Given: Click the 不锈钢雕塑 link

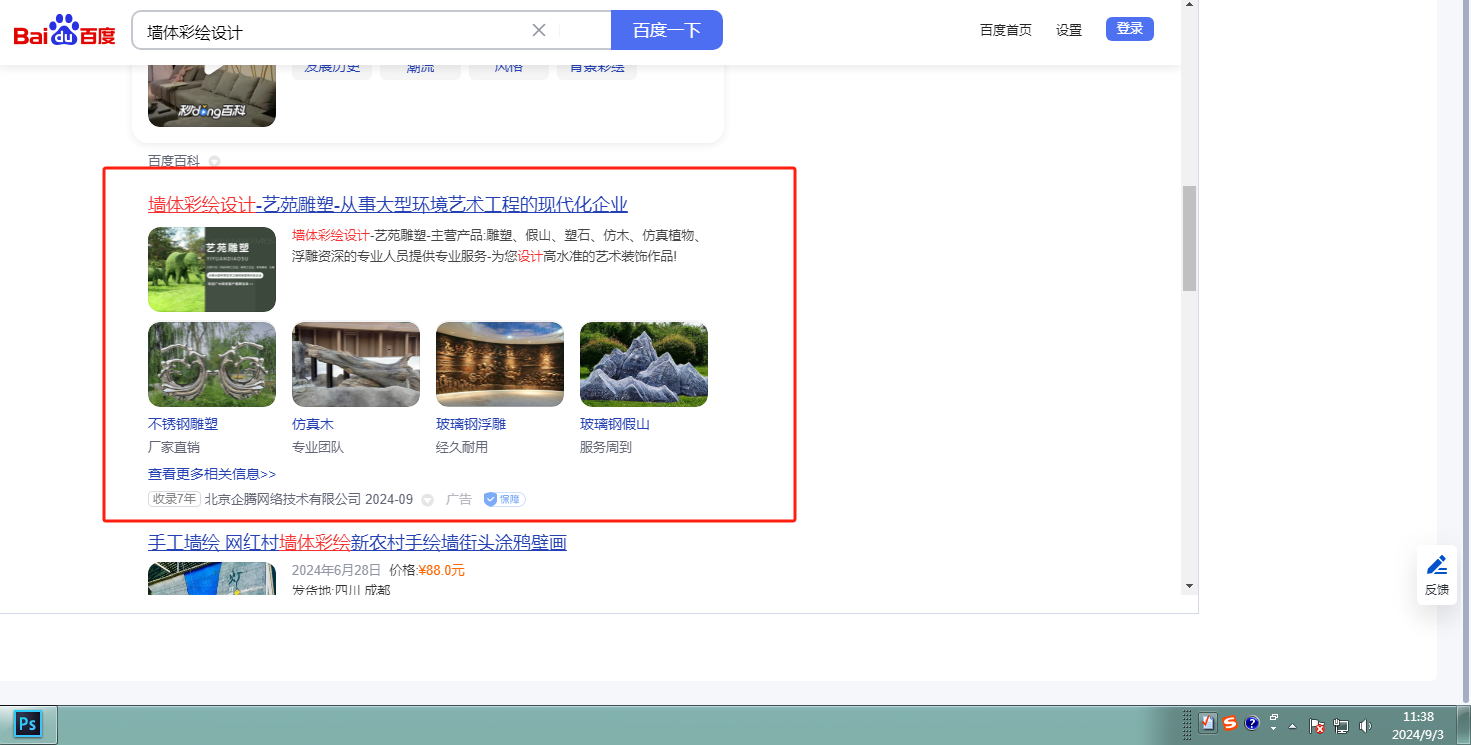Looking at the screenshot, I should pos(183,424).
